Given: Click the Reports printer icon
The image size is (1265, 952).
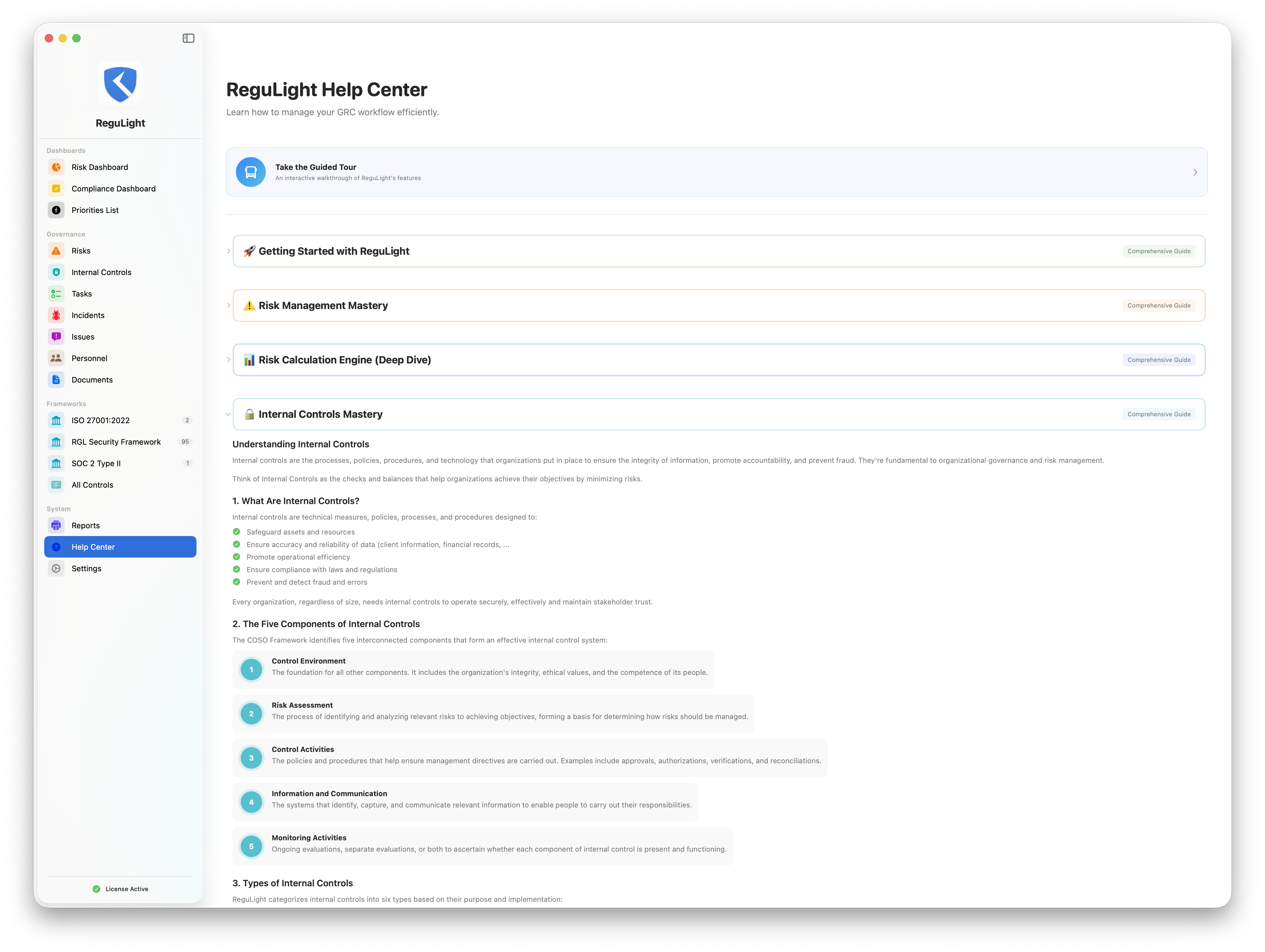Looking at the screenshot, I should tap(56, 526).
